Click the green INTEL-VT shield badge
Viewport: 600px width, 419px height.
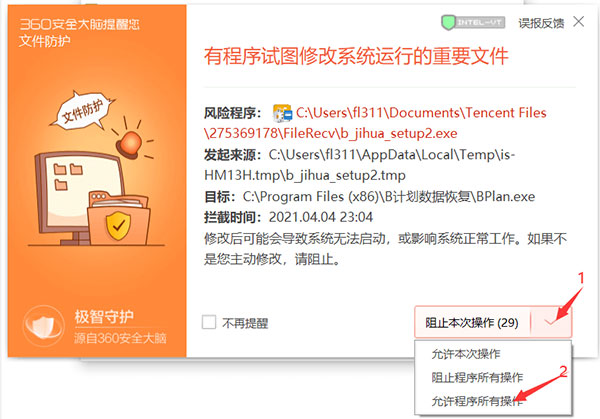tap(473, 23)
